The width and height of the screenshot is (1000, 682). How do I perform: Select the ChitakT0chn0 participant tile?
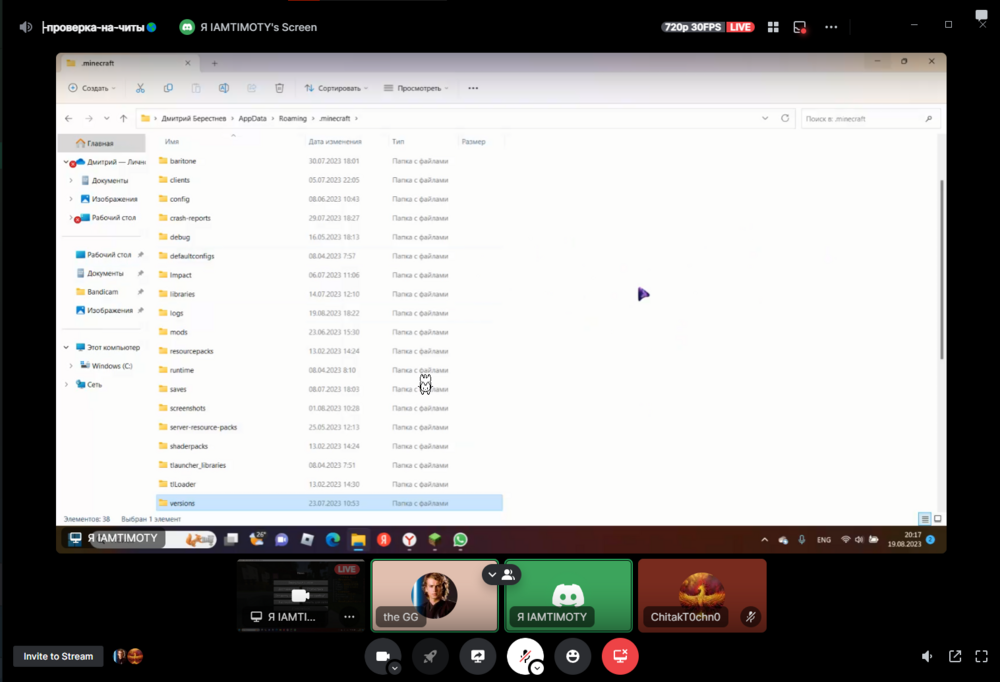702,595
